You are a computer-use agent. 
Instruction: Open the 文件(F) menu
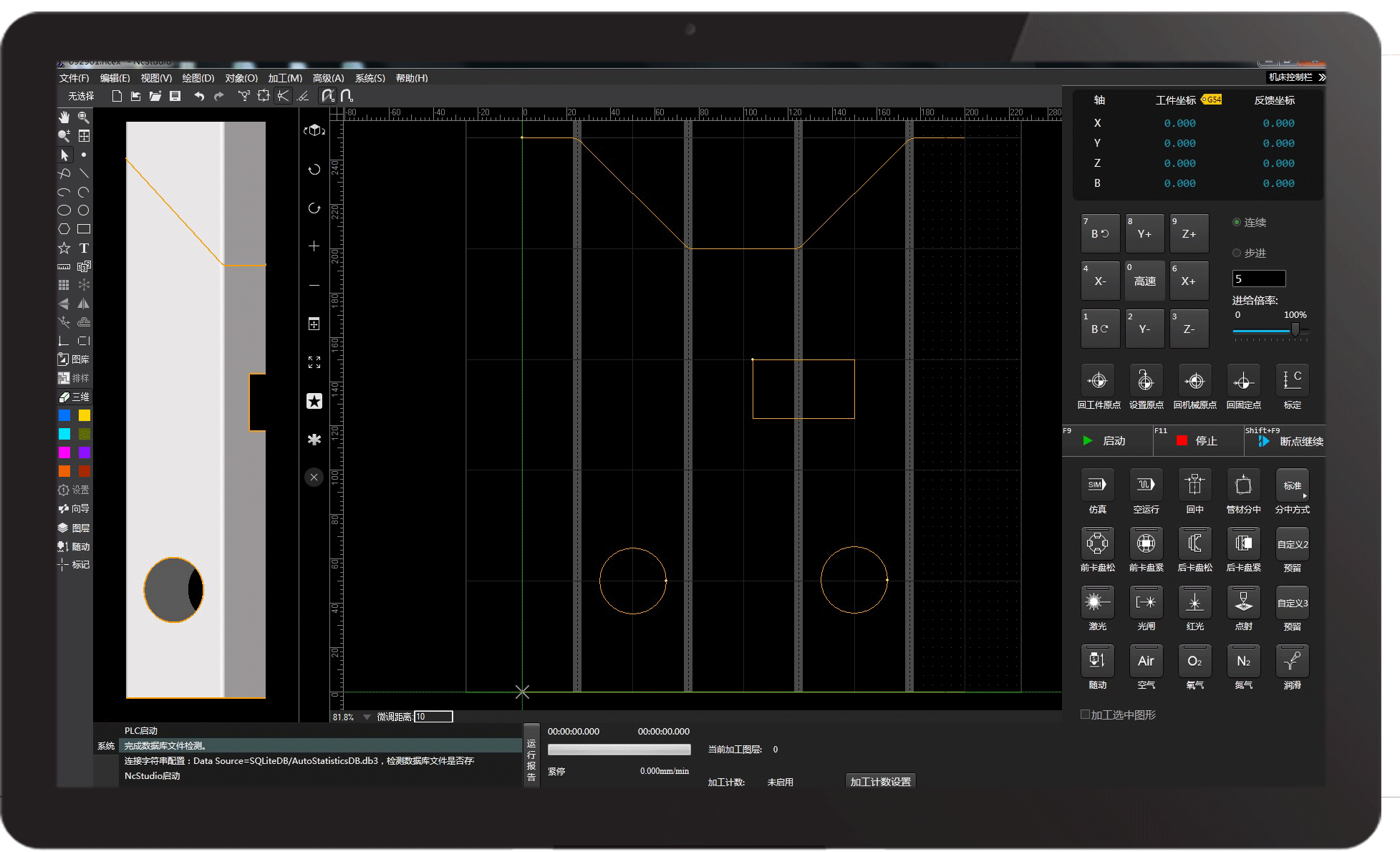pyautogui.click(x=74, y=78)
